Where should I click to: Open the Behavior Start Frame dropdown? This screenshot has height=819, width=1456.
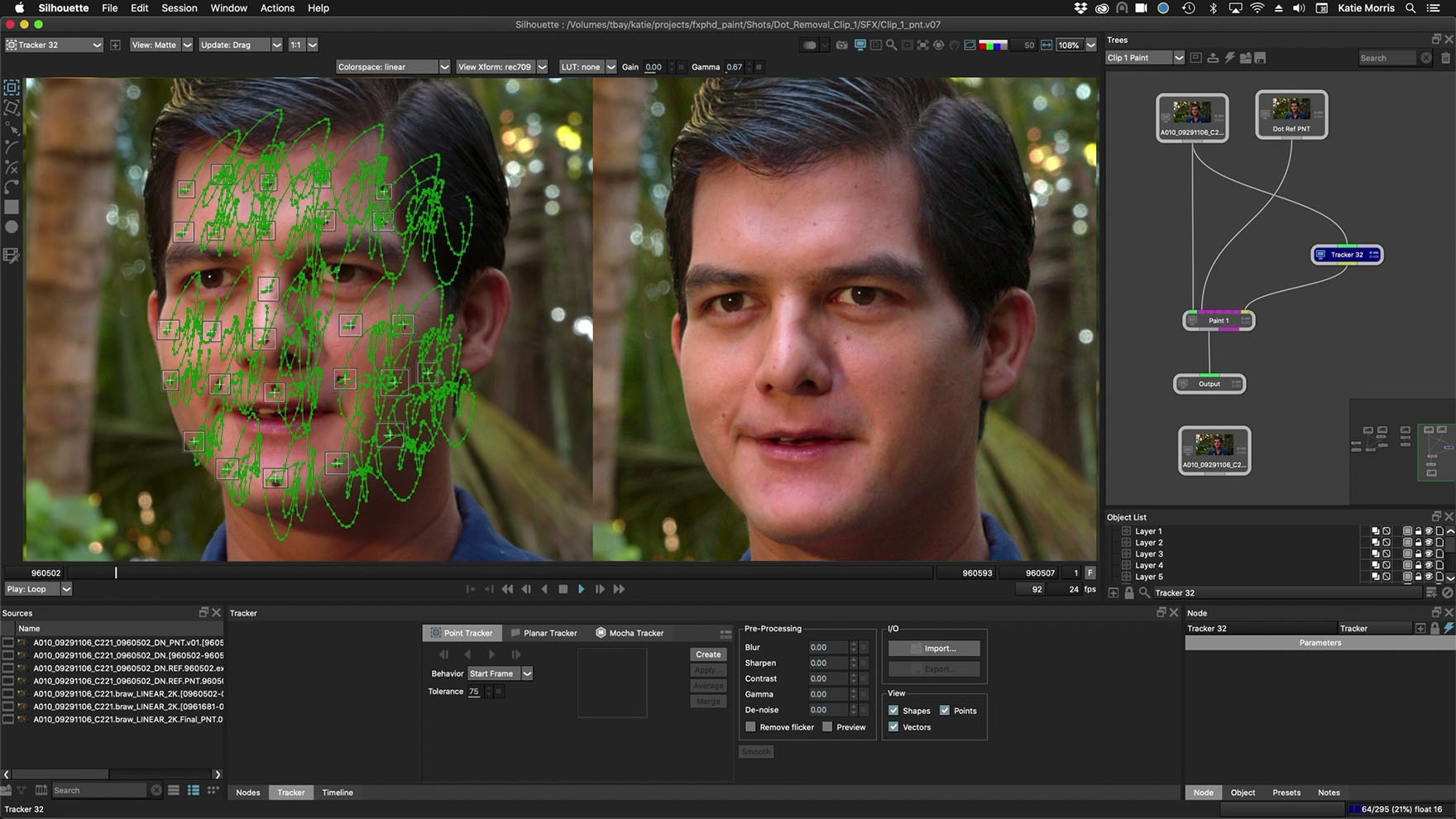point(500,673)
